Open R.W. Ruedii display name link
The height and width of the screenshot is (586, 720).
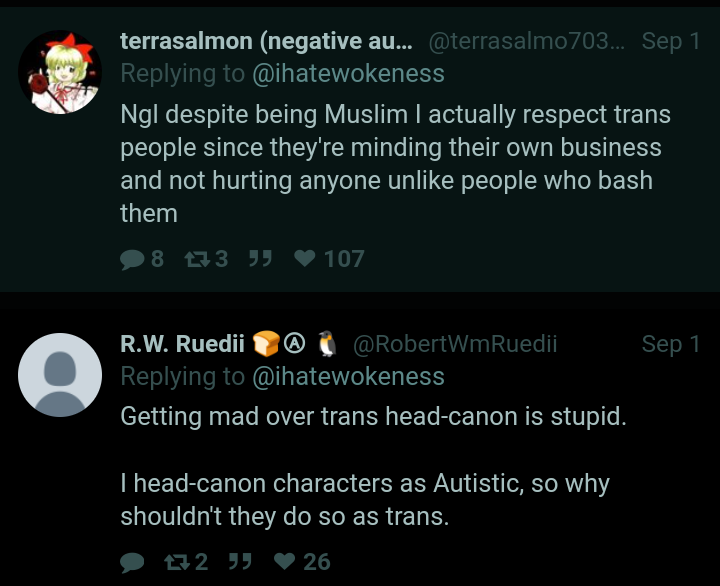pyautogui.click(x=182, y=344)
